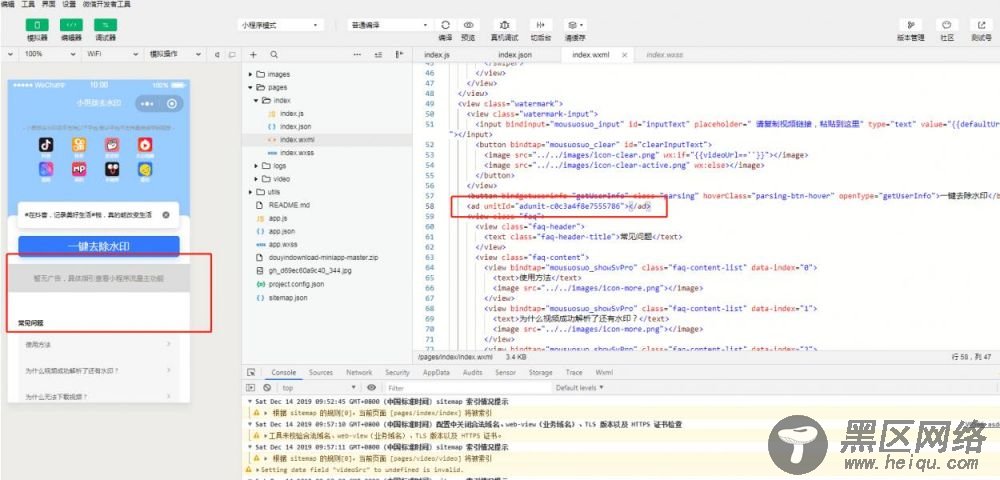Click the real-device debug bug icon (真机调试)

click(x=504, y=25)
